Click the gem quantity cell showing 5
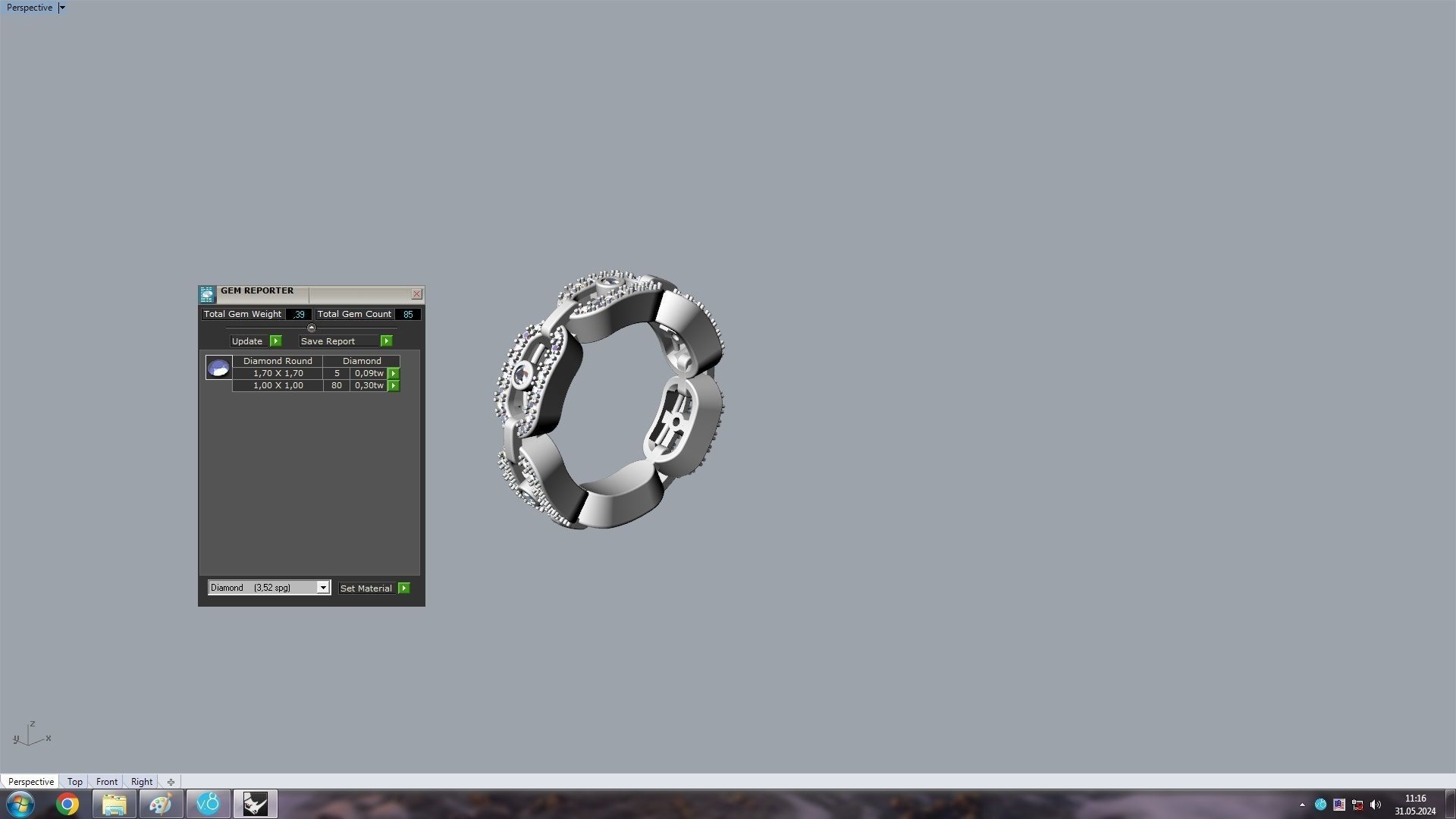This screenshot has width=1456, height=819. coord(337,373)
